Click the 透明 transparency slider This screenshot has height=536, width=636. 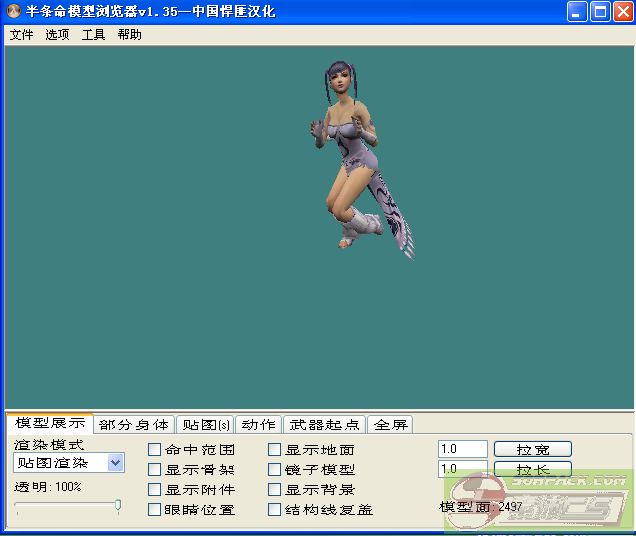[x=68, y=506]
